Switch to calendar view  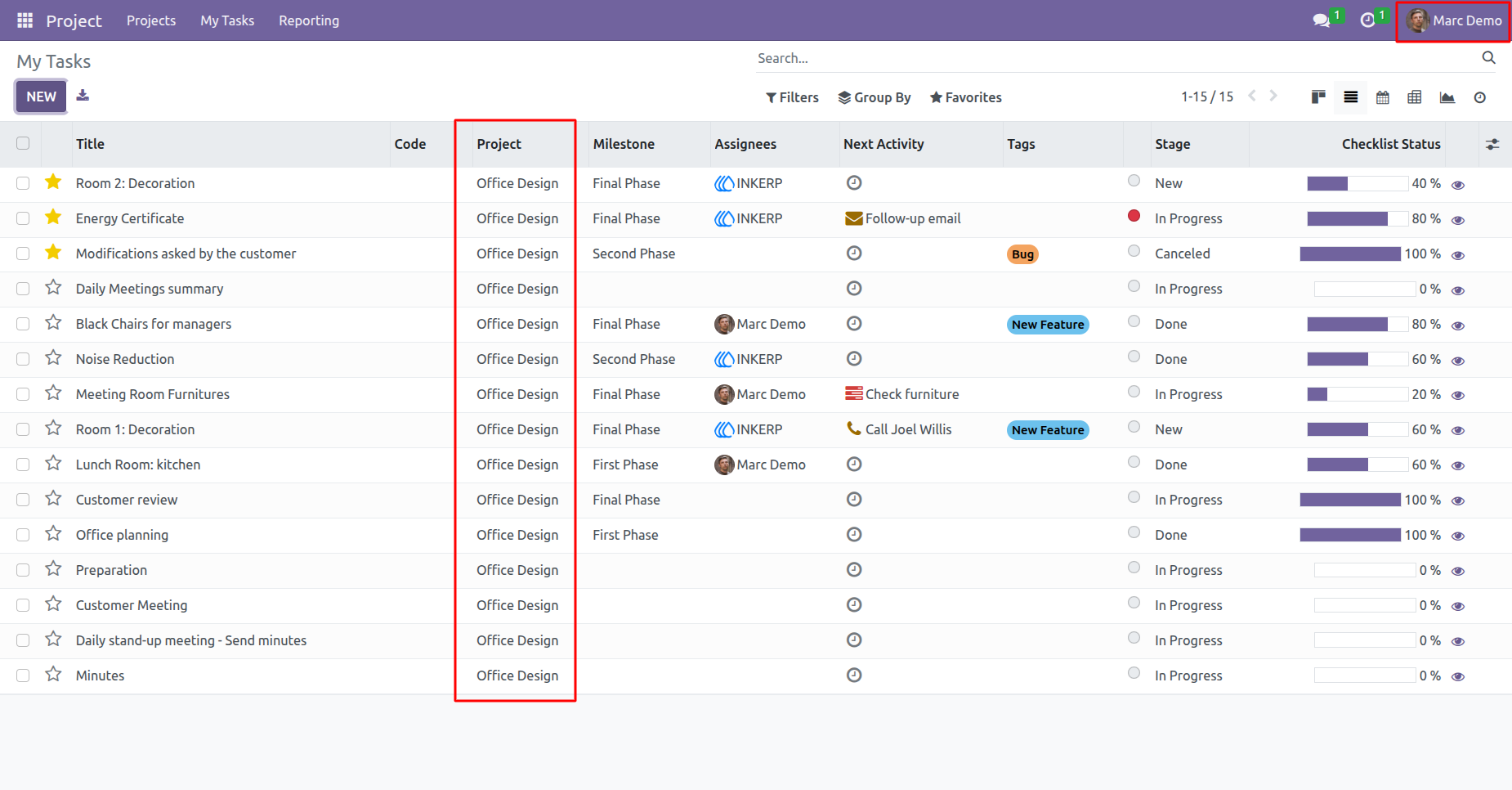tap(1383, 97)
